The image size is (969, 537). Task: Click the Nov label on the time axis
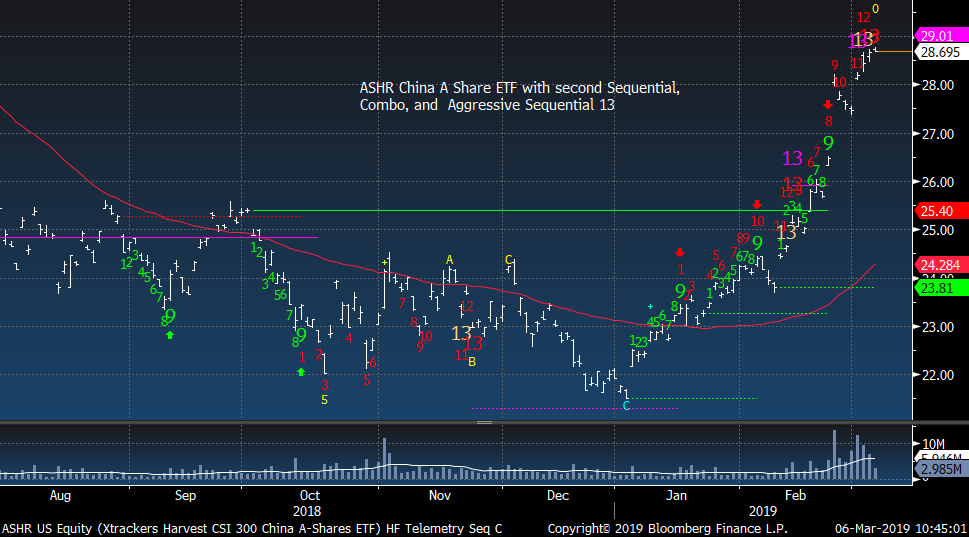(440, 496)
